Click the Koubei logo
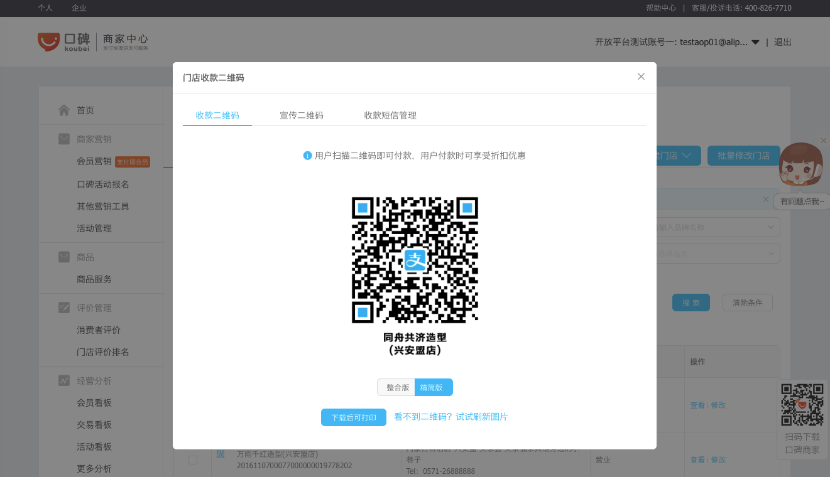The height and width of the screenshot is (477, 830). click(64, 41)
